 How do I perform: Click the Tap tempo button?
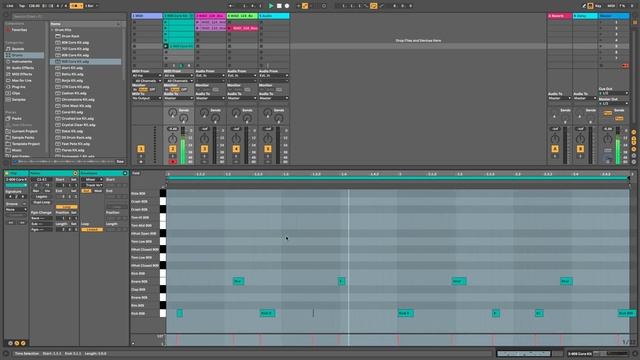pyautogui.click(x=22, y=6)
